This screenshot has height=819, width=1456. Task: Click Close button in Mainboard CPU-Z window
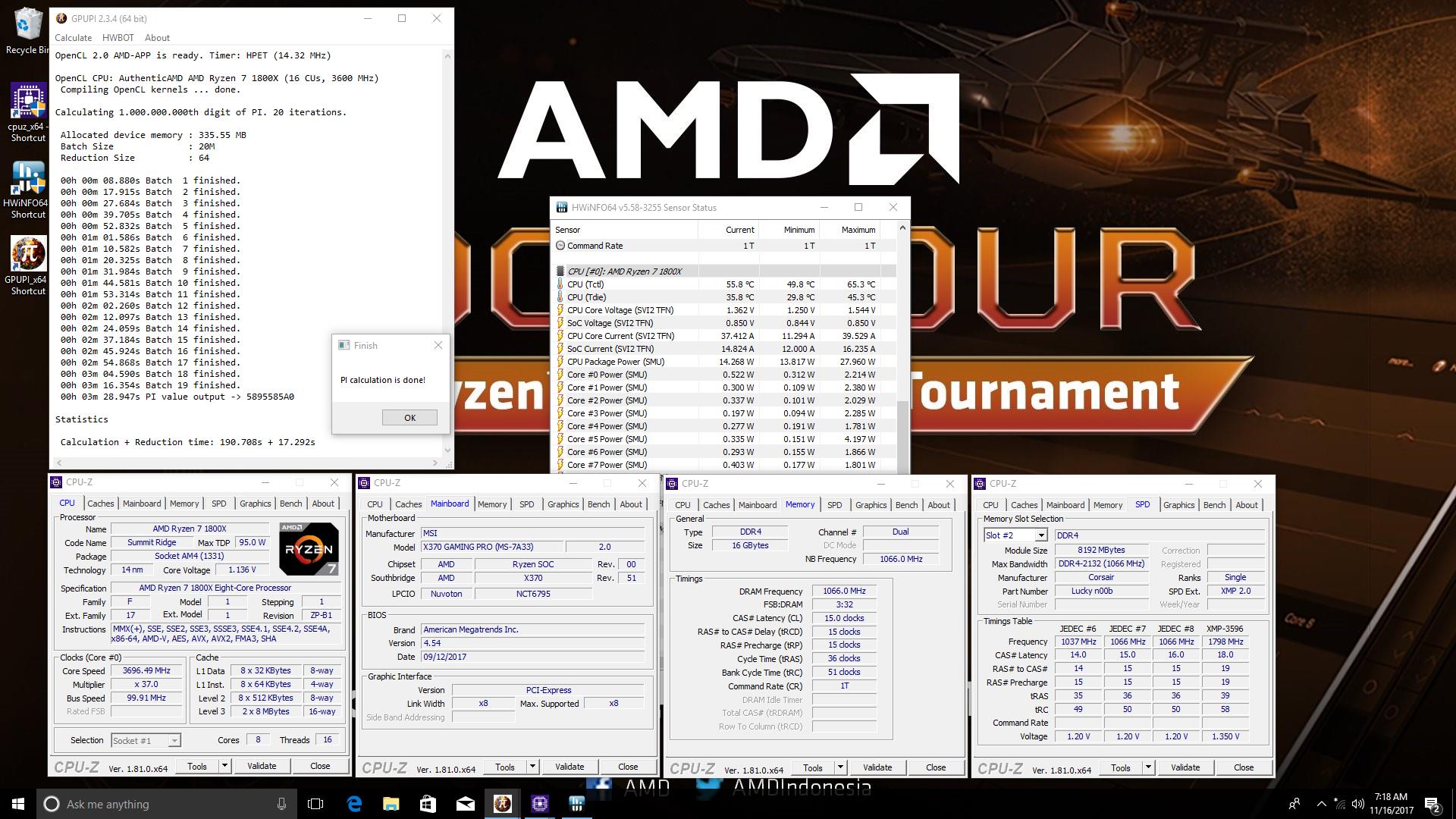(628, 767)
